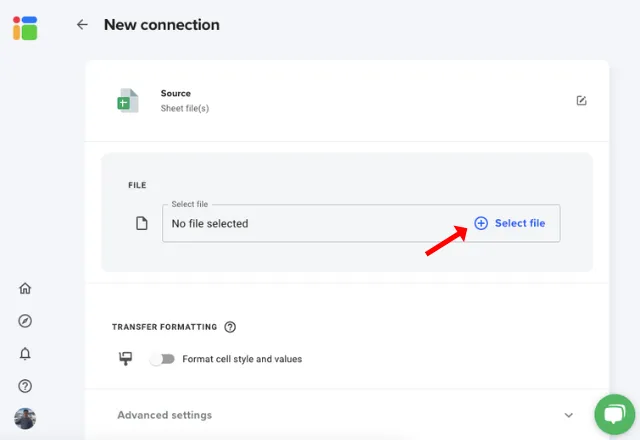Screen dimensions: 640x440
Task: Click the blank document icon beside file field
Action: [x=142, y=223]
